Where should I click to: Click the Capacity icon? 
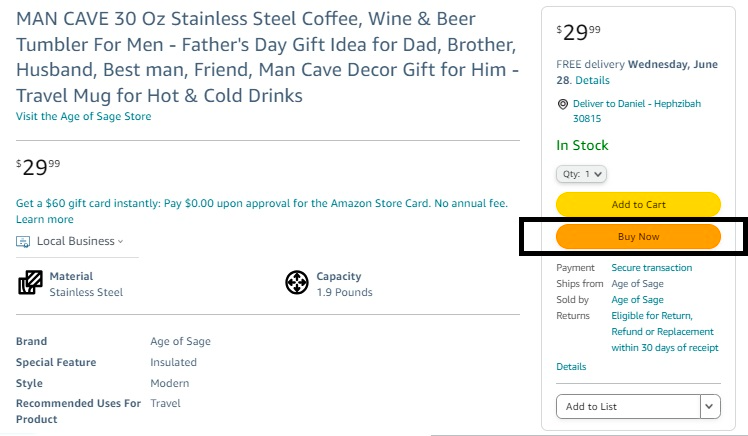(x=297, y=283)
